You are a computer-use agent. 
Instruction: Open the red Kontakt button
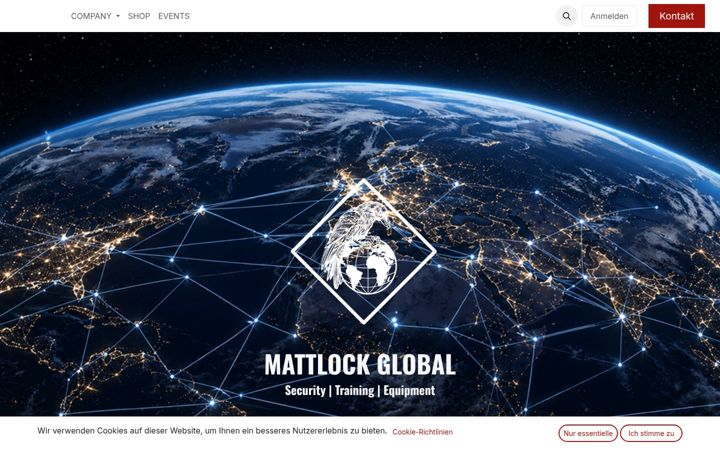(x=676, y=16)
